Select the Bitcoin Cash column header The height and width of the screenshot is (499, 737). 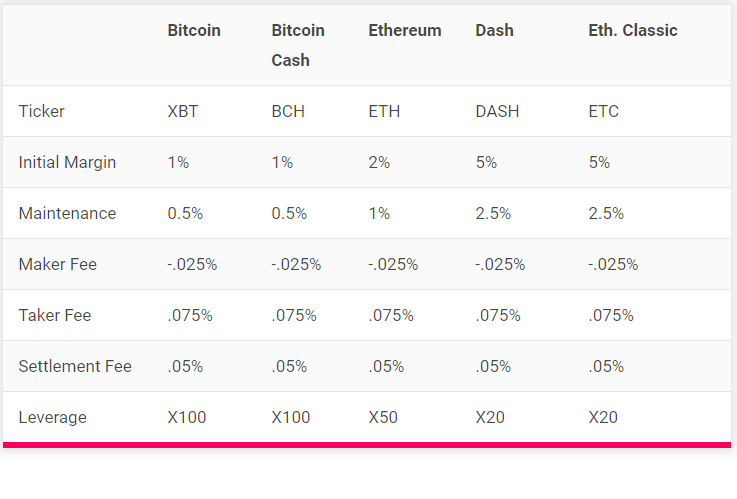coord(298,45)
